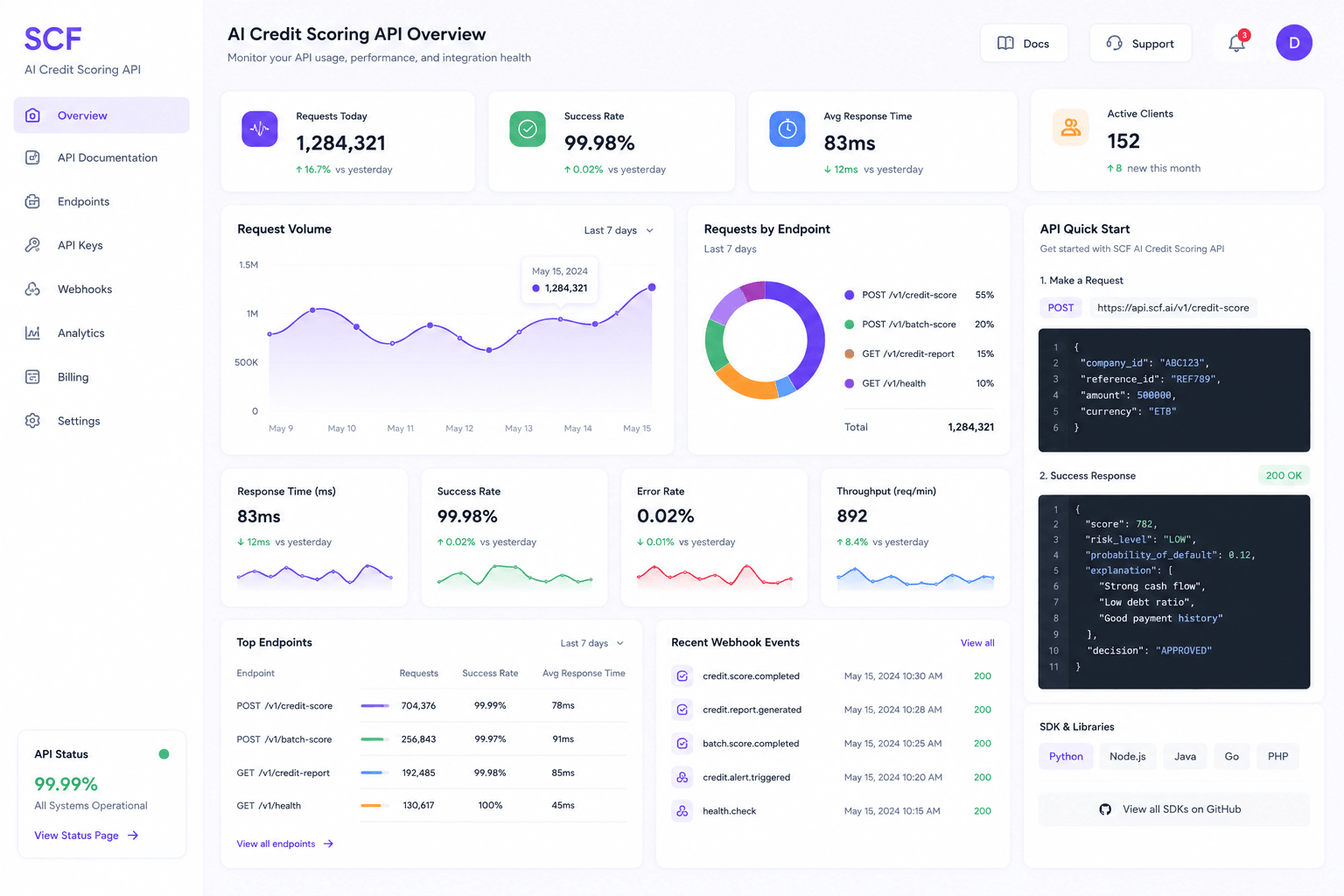Click View all SDKs on GitHub
Image resolution: width=1344 pixels, height=896 pixels.
click(1174, 809)
